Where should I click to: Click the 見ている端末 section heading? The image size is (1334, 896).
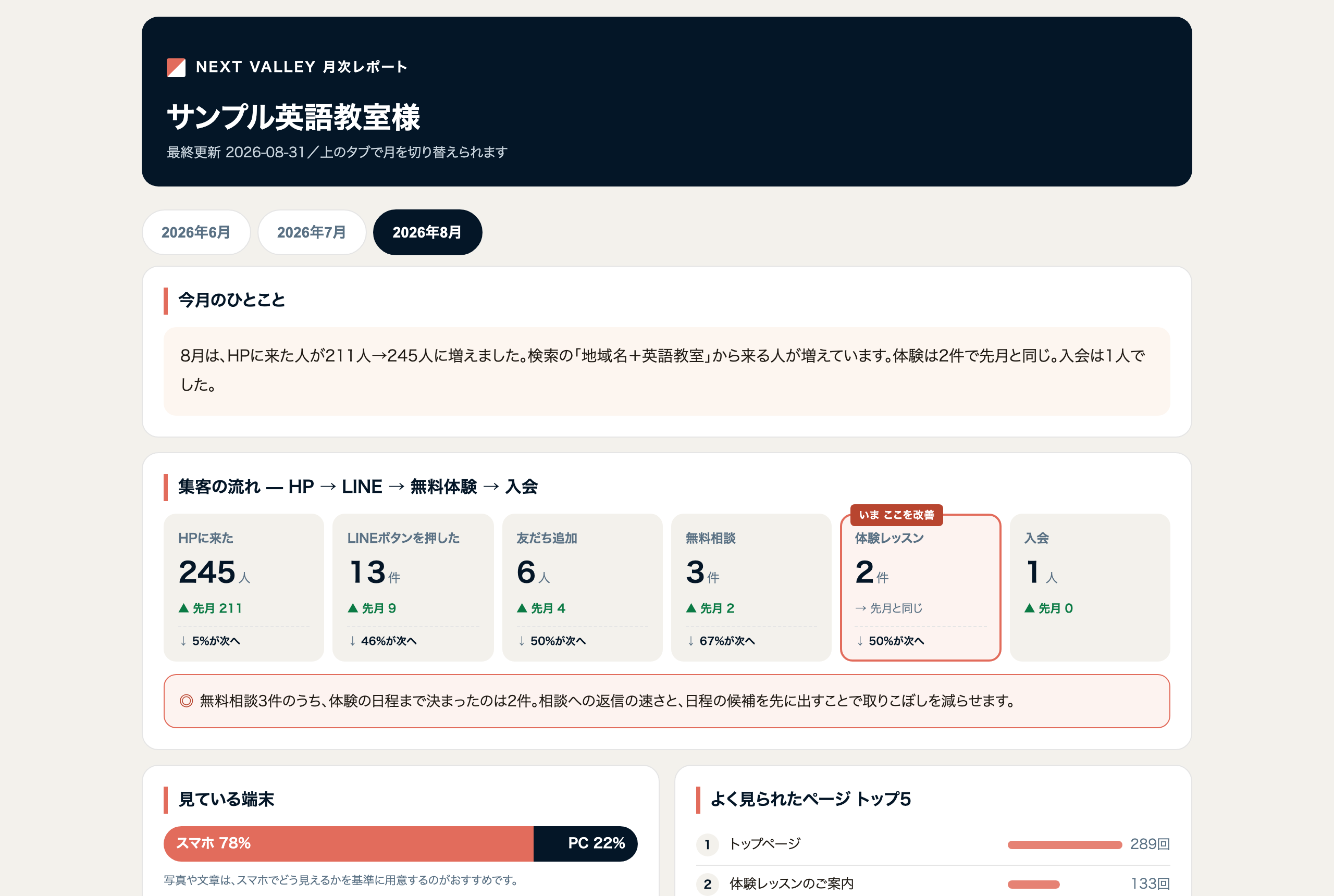pyautogui.click(x=226, y=799)
